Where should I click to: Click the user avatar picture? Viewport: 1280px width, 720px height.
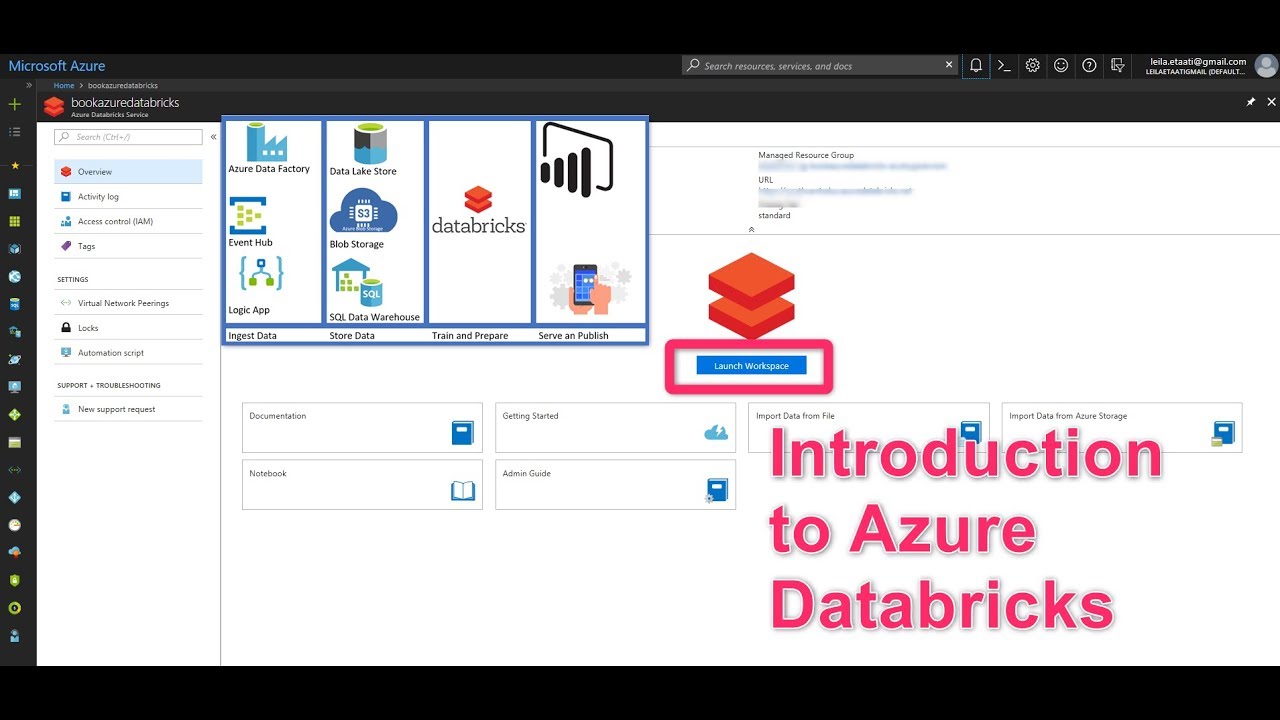[x=1266, y=66]
